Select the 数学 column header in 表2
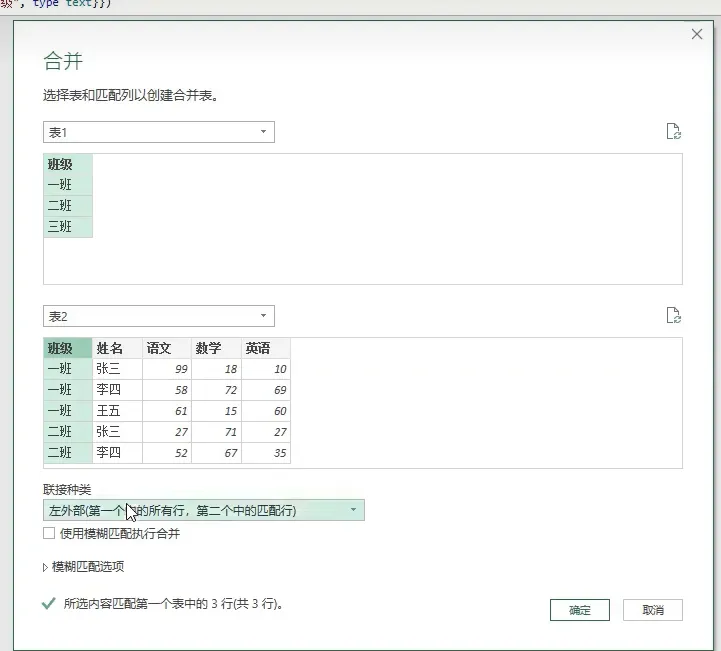 pyautogui.click(x=216, y=348)
